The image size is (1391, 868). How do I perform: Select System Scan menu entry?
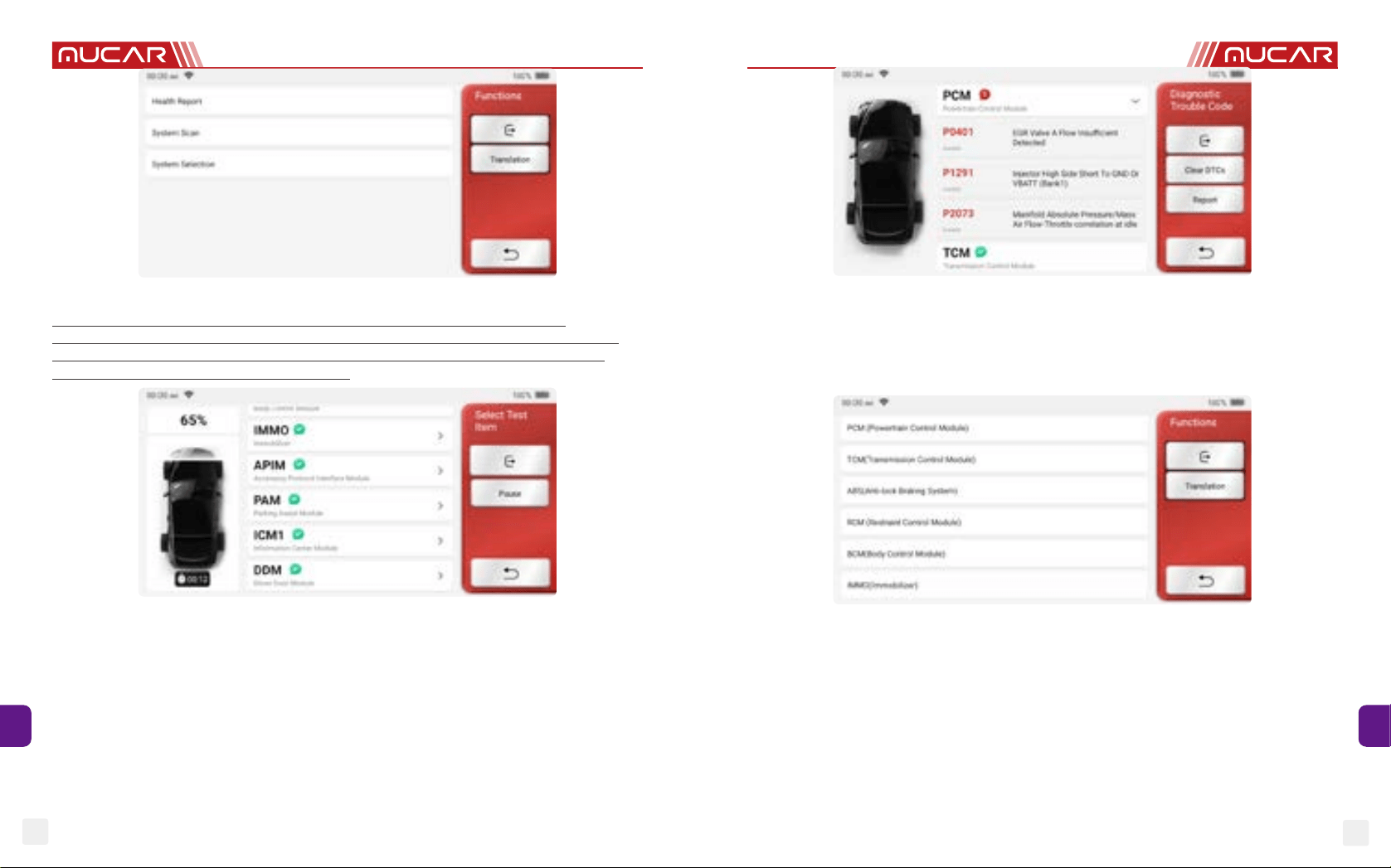pyautogui.click(x=299, y=133)
